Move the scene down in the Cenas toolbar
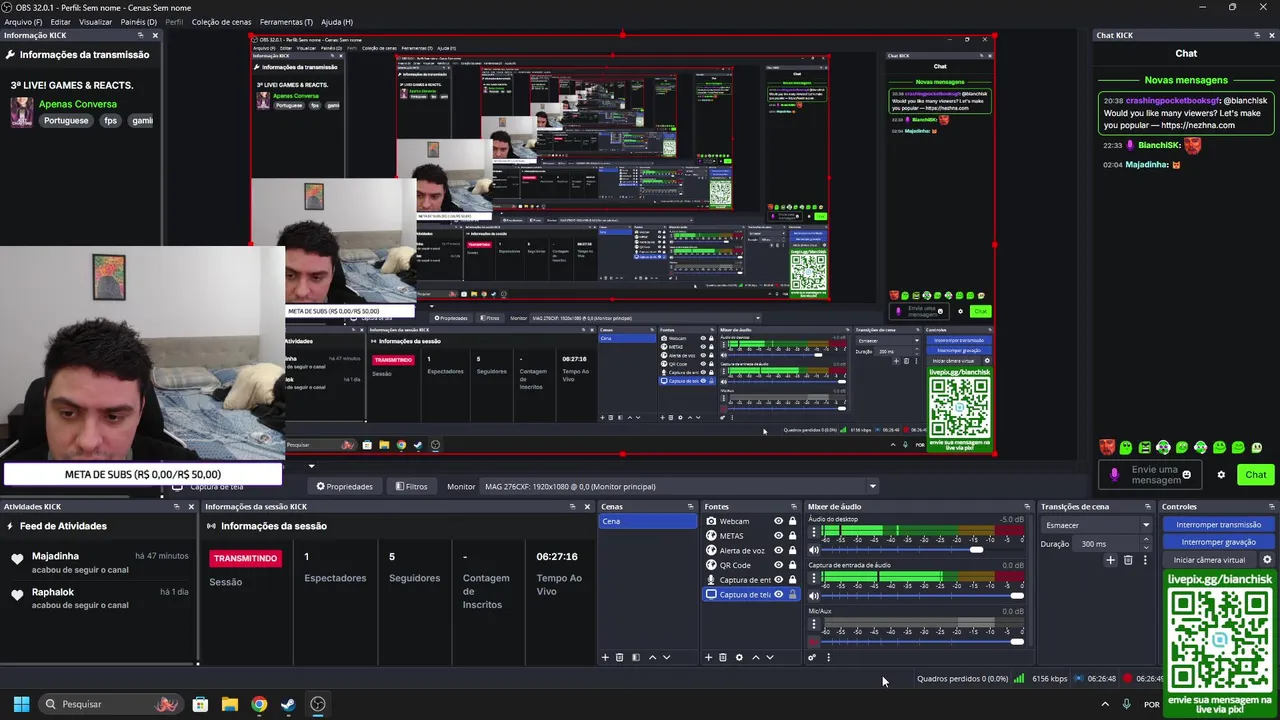 (x=666, y=657)
